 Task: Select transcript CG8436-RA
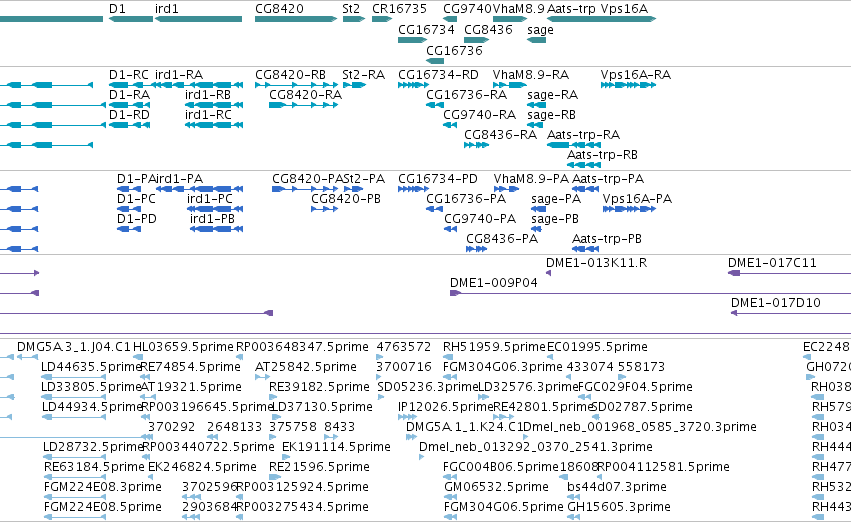point(477,145)
